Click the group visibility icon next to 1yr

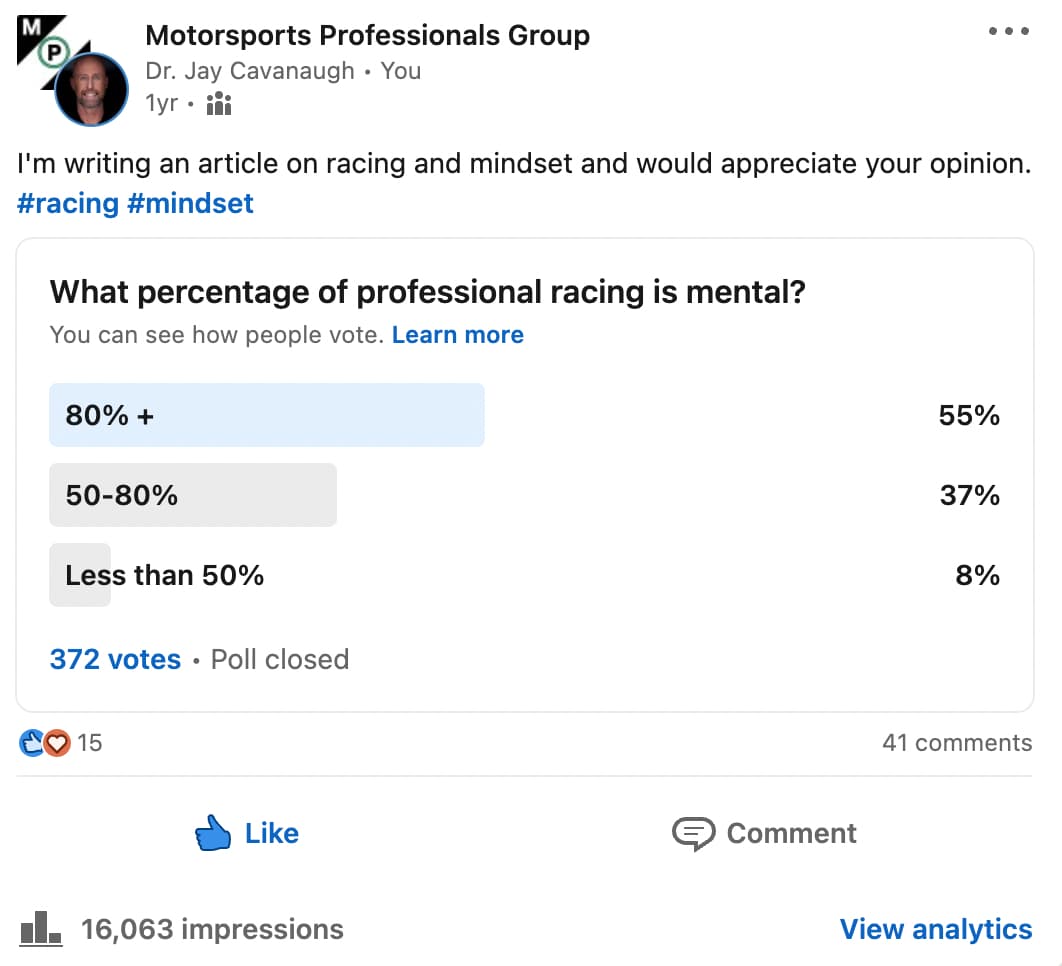[218, 102]
